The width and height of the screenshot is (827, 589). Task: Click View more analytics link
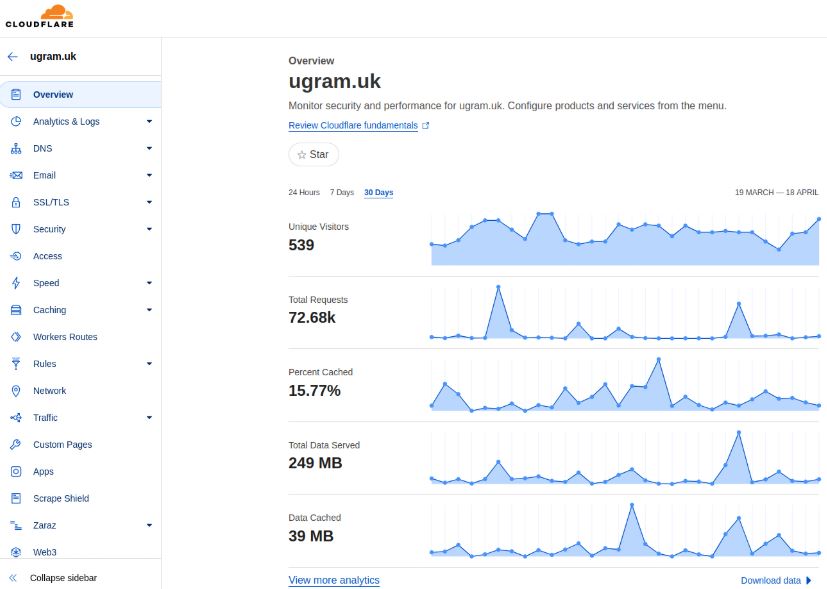(x=334, y=580)
